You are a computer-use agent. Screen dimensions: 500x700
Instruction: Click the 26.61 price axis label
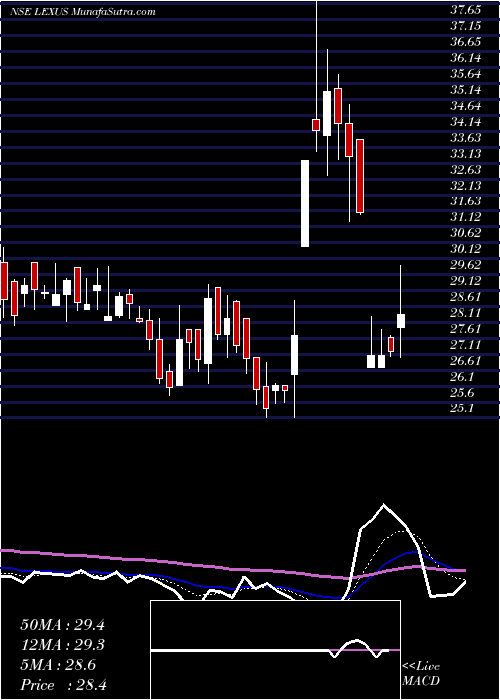coord(465,361)
